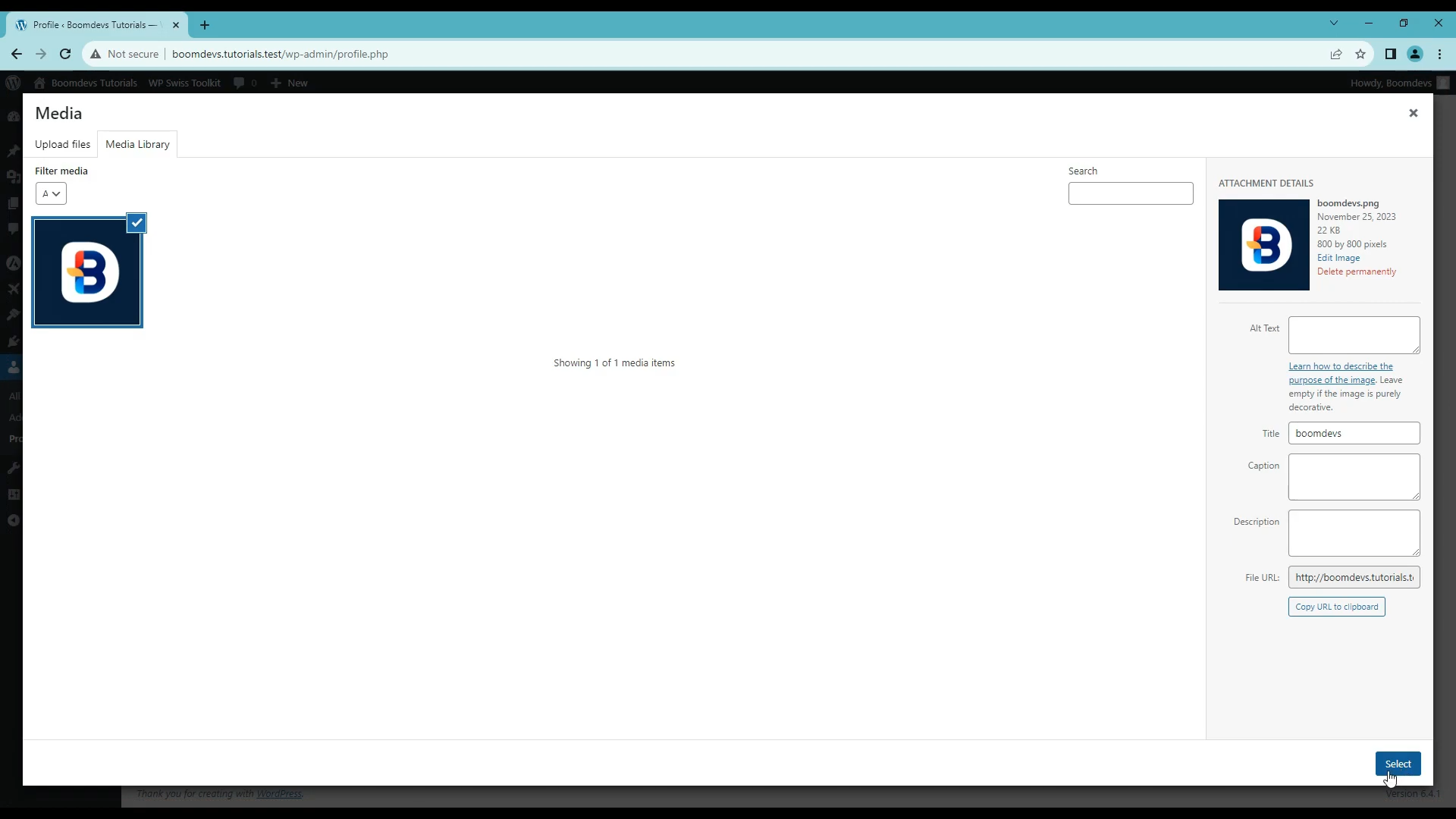Open the browser options three-dot menu

tap(1439, 54)
